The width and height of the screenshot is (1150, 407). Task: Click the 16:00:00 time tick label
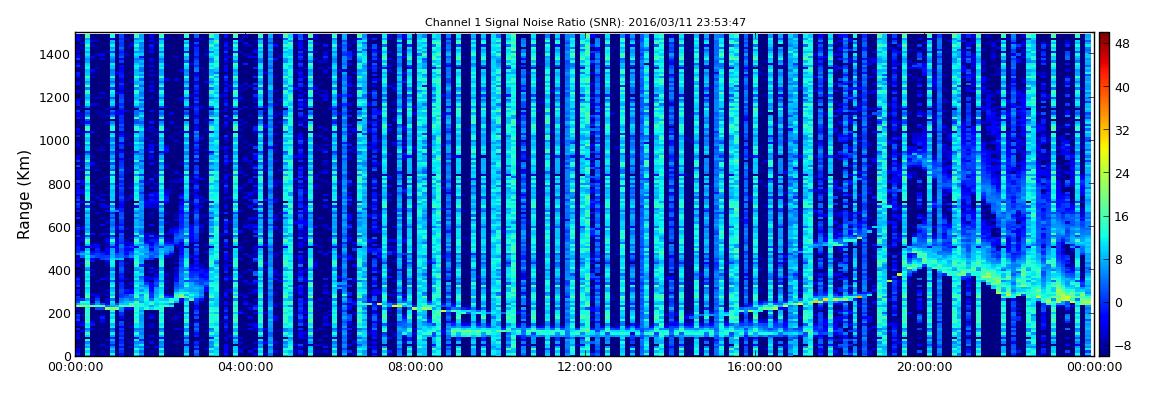(x=755, y=367)
